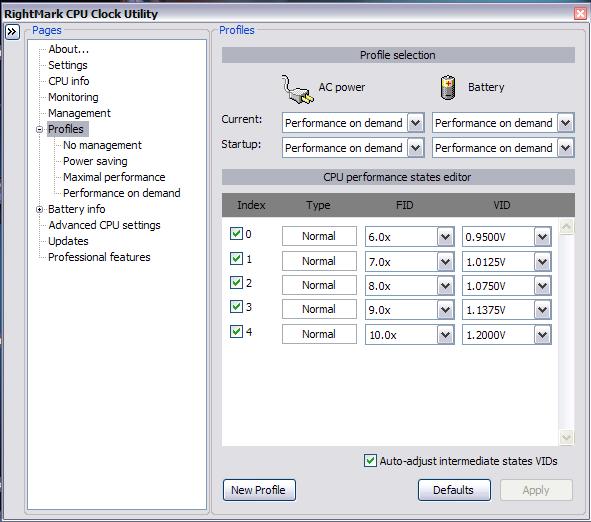
Task: Disable Auto-adjust intermediate states VIDs
Action: tap(370, 461)
